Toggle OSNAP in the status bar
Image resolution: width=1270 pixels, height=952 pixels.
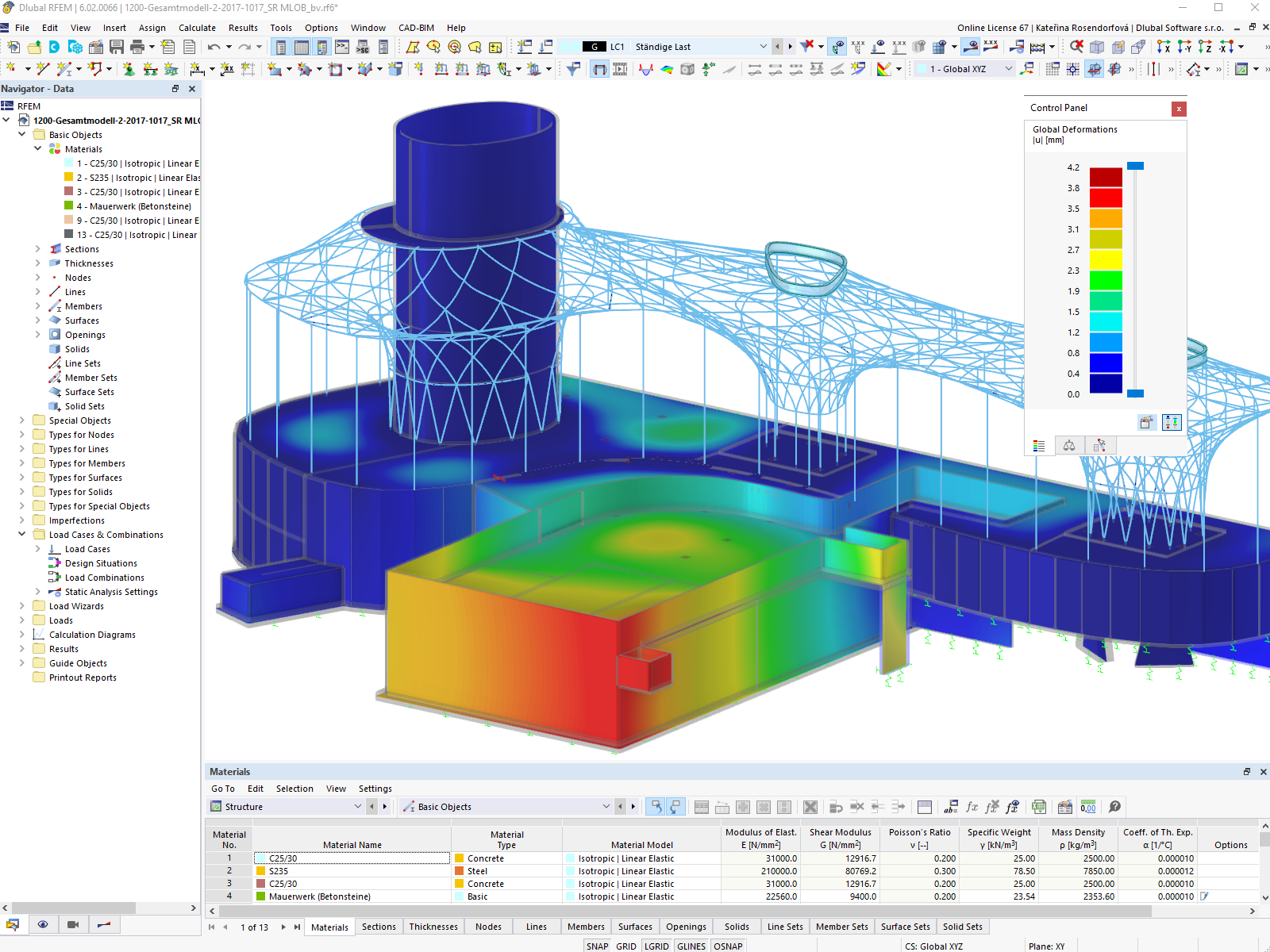727,946
